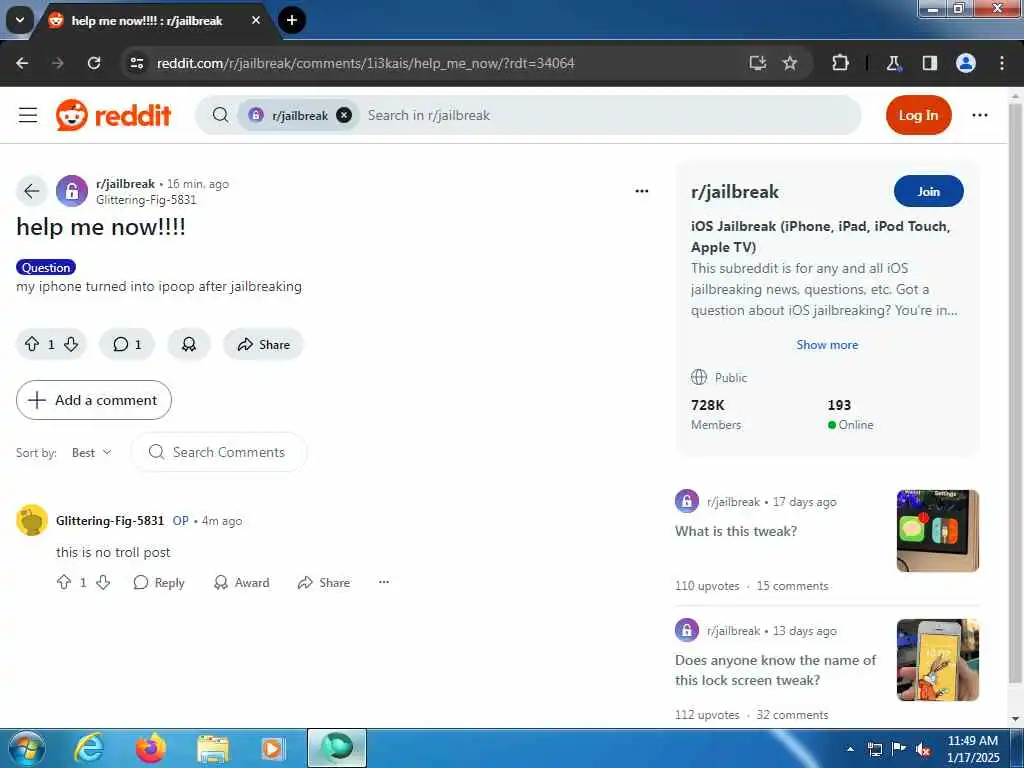Navigate forward in the browser
Viewport: 1024px width, 768px height.
pos(58,63)
